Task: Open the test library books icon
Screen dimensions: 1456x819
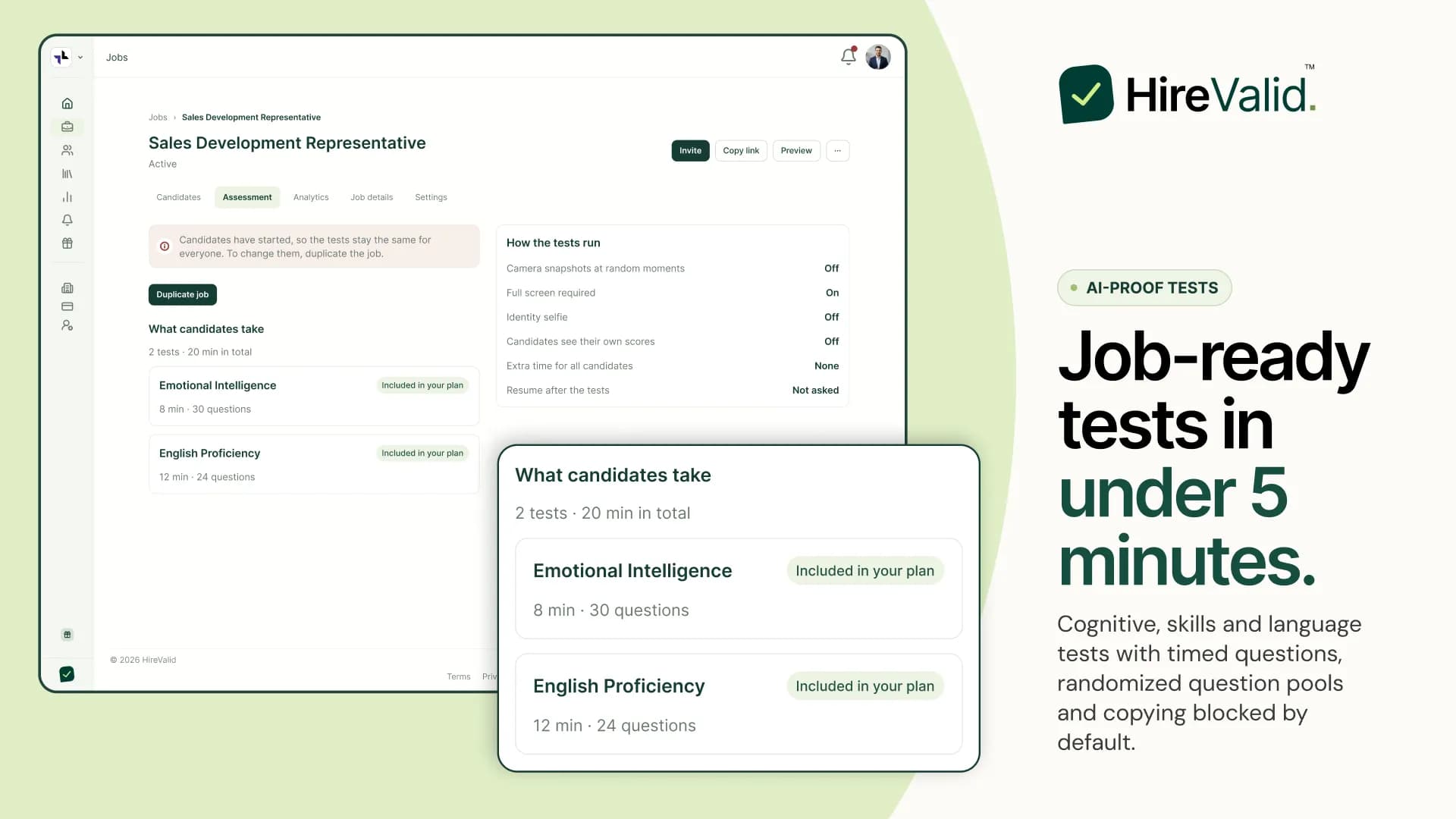Action: tap(67, 174)
